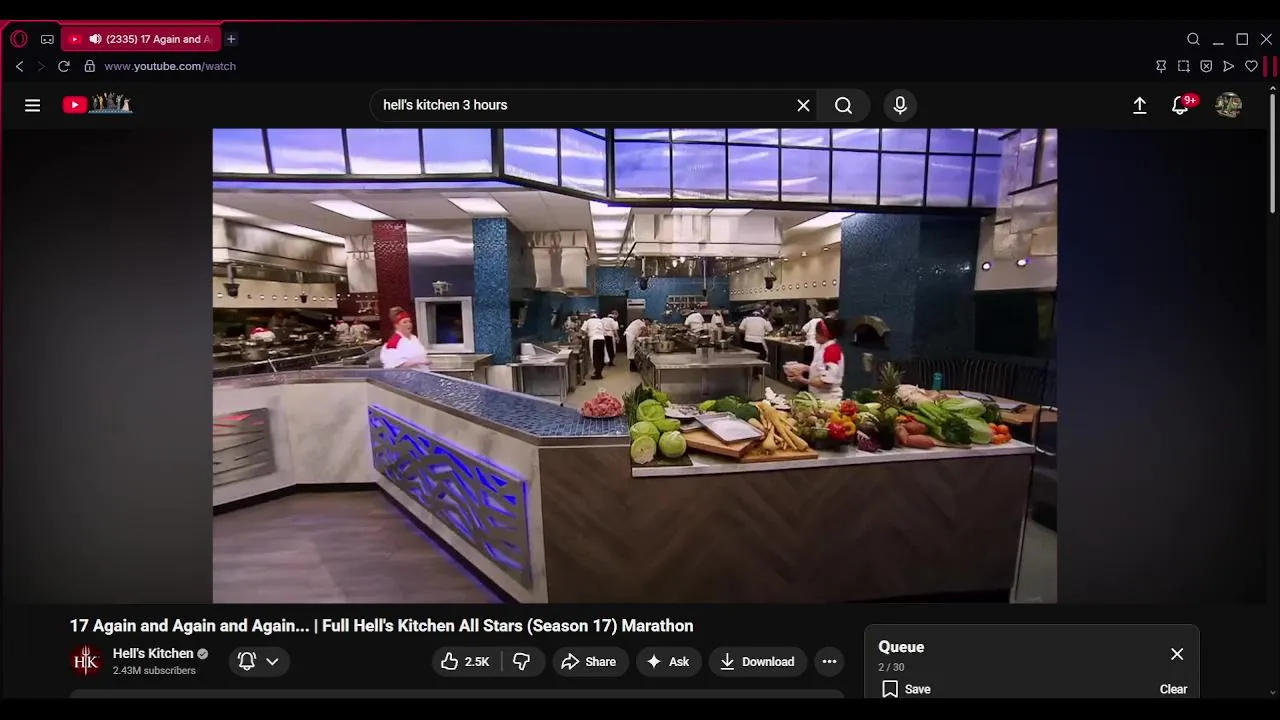The image size is (1280, 720).
Task: Ask about this video
Action: coord(669,661)
